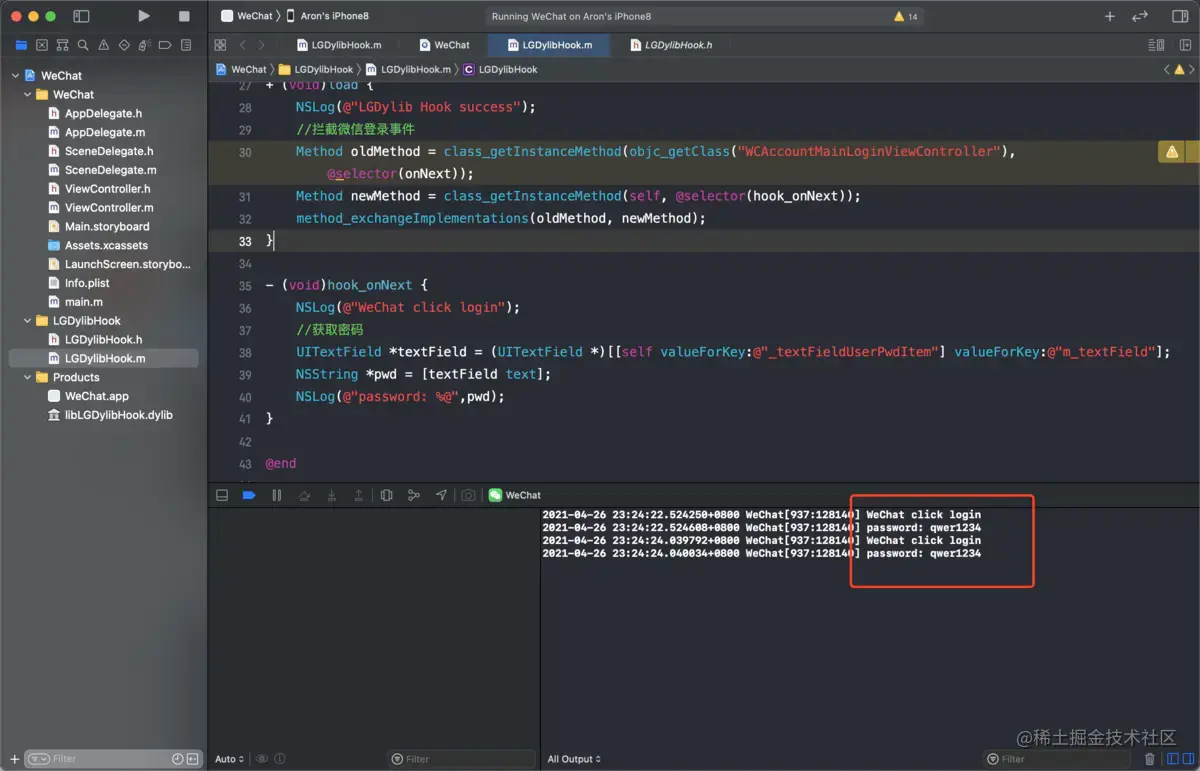Screen dimensions: 1200x771
Task: Toggle breakpoints activation
Action: [249, 495]
